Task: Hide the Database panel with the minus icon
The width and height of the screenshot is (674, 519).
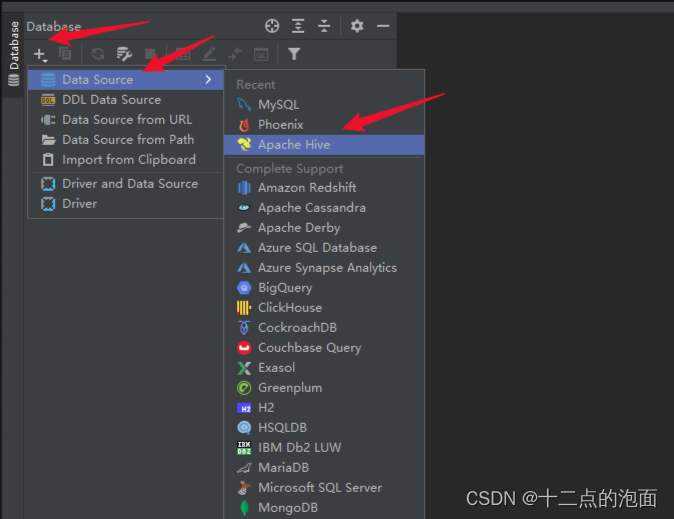Action: [x=383, y=26]
